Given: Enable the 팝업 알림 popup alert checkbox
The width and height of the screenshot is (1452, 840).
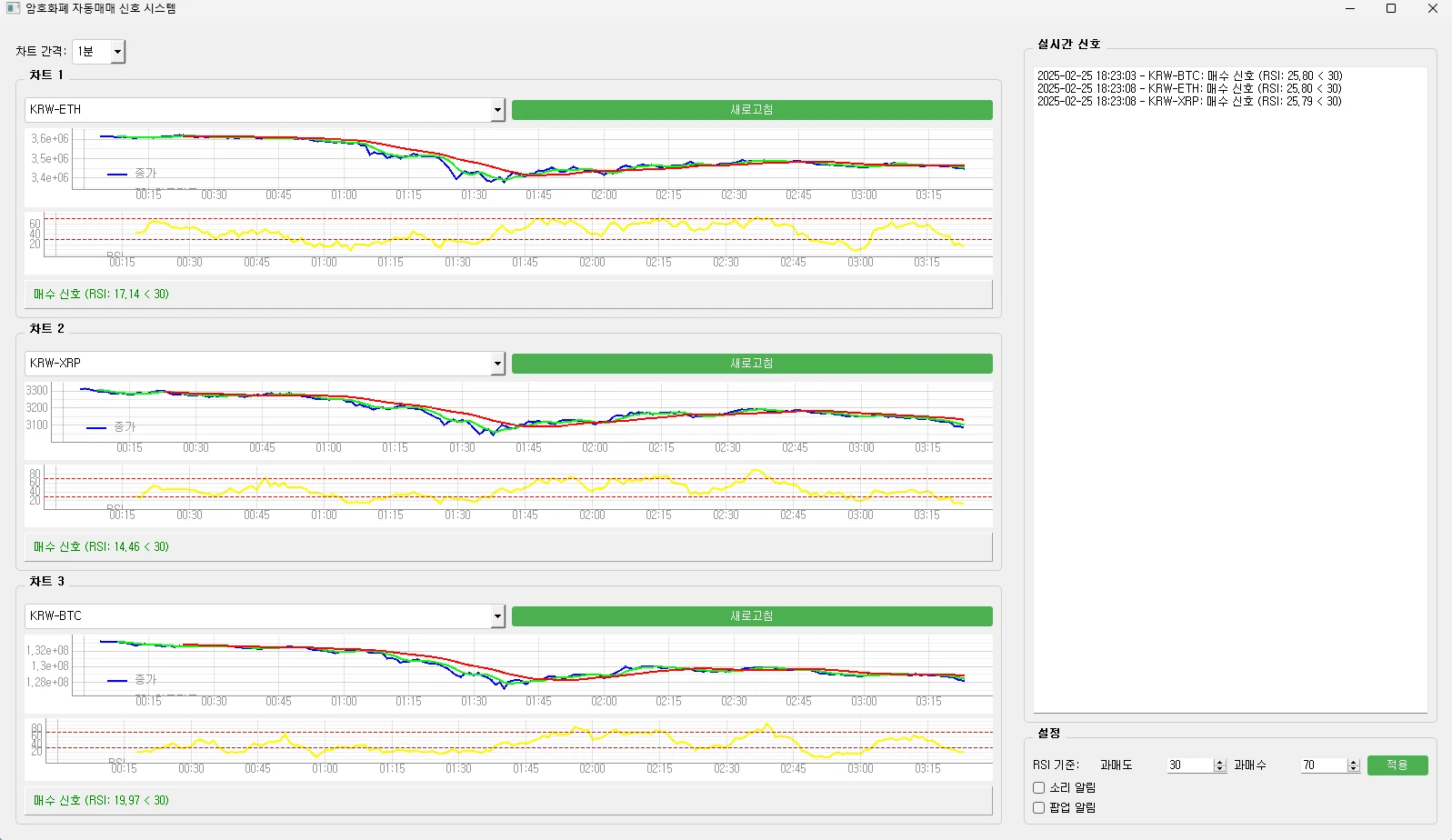Looking at the screenshot, I should click(1039, 808).
